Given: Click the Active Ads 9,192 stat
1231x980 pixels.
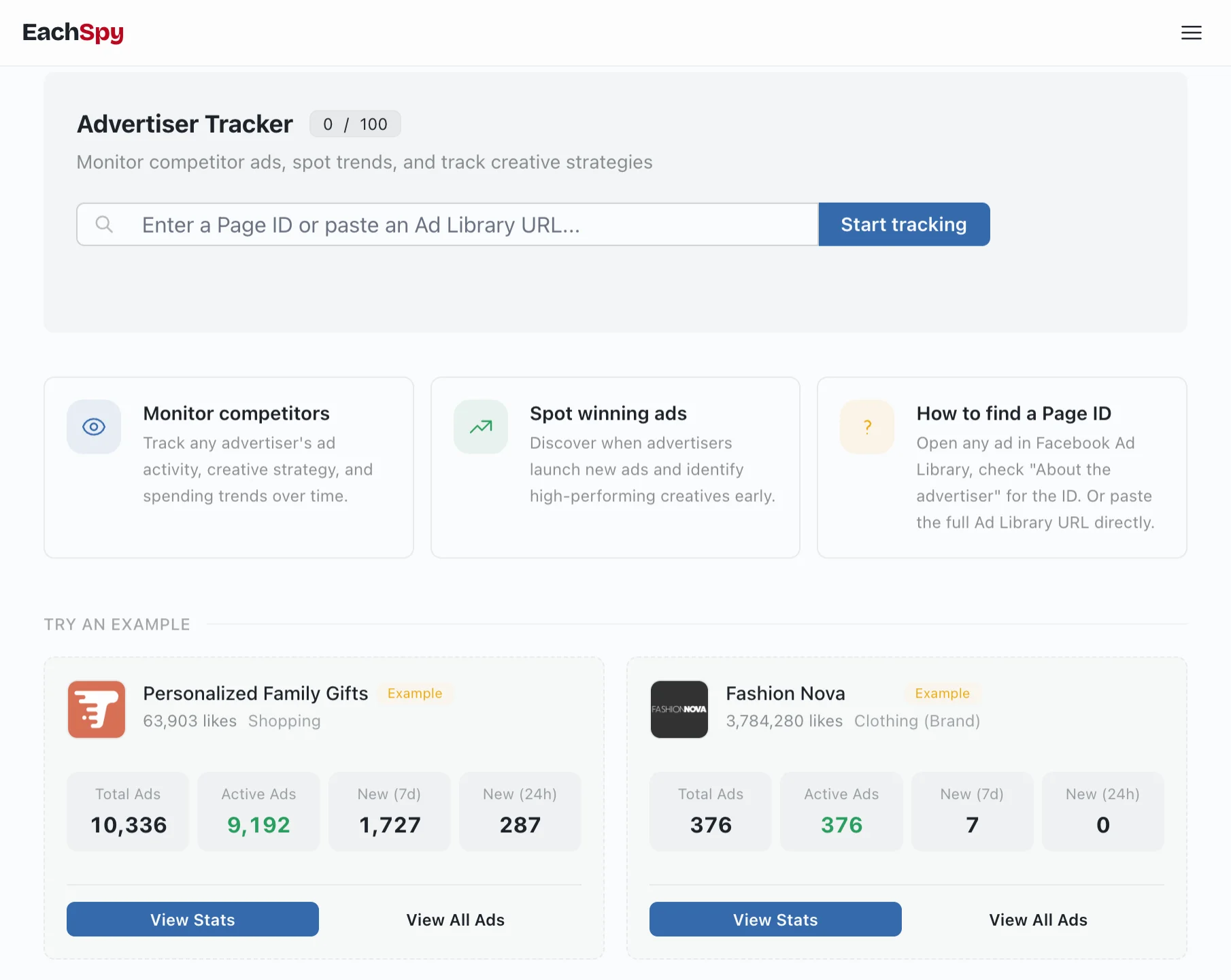Looking at the screenshot, I should pos(258,811).
